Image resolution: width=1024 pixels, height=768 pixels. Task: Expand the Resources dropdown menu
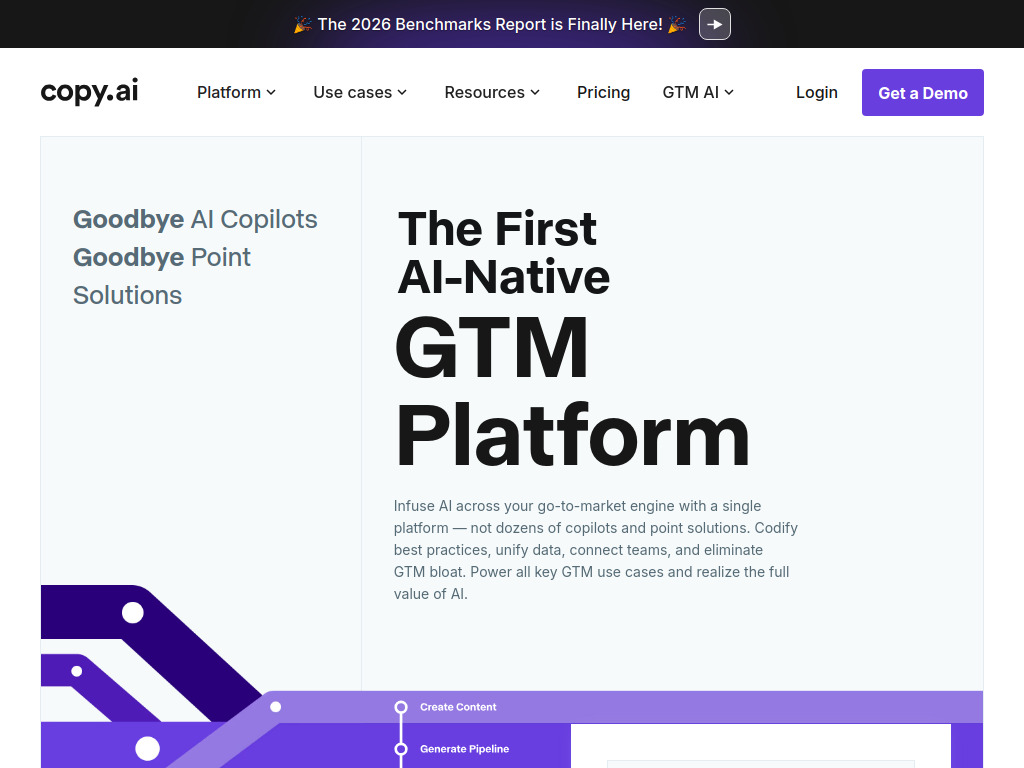pos(492,92)
